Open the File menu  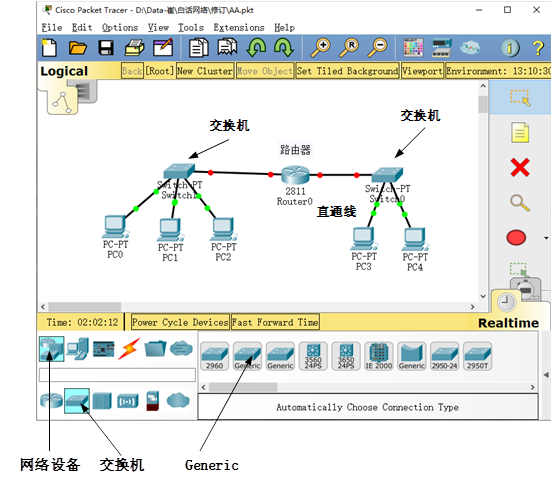point(52,27)
